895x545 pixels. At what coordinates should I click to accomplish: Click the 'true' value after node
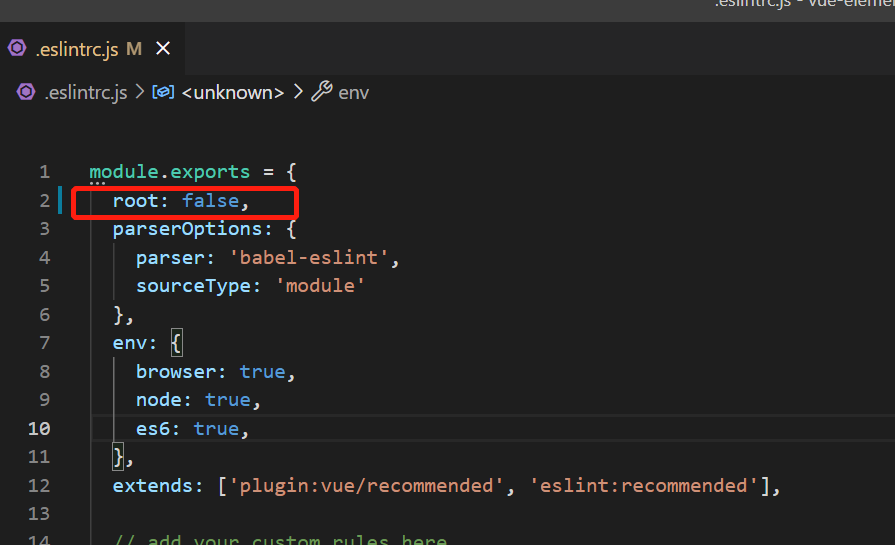pos(227,400)
